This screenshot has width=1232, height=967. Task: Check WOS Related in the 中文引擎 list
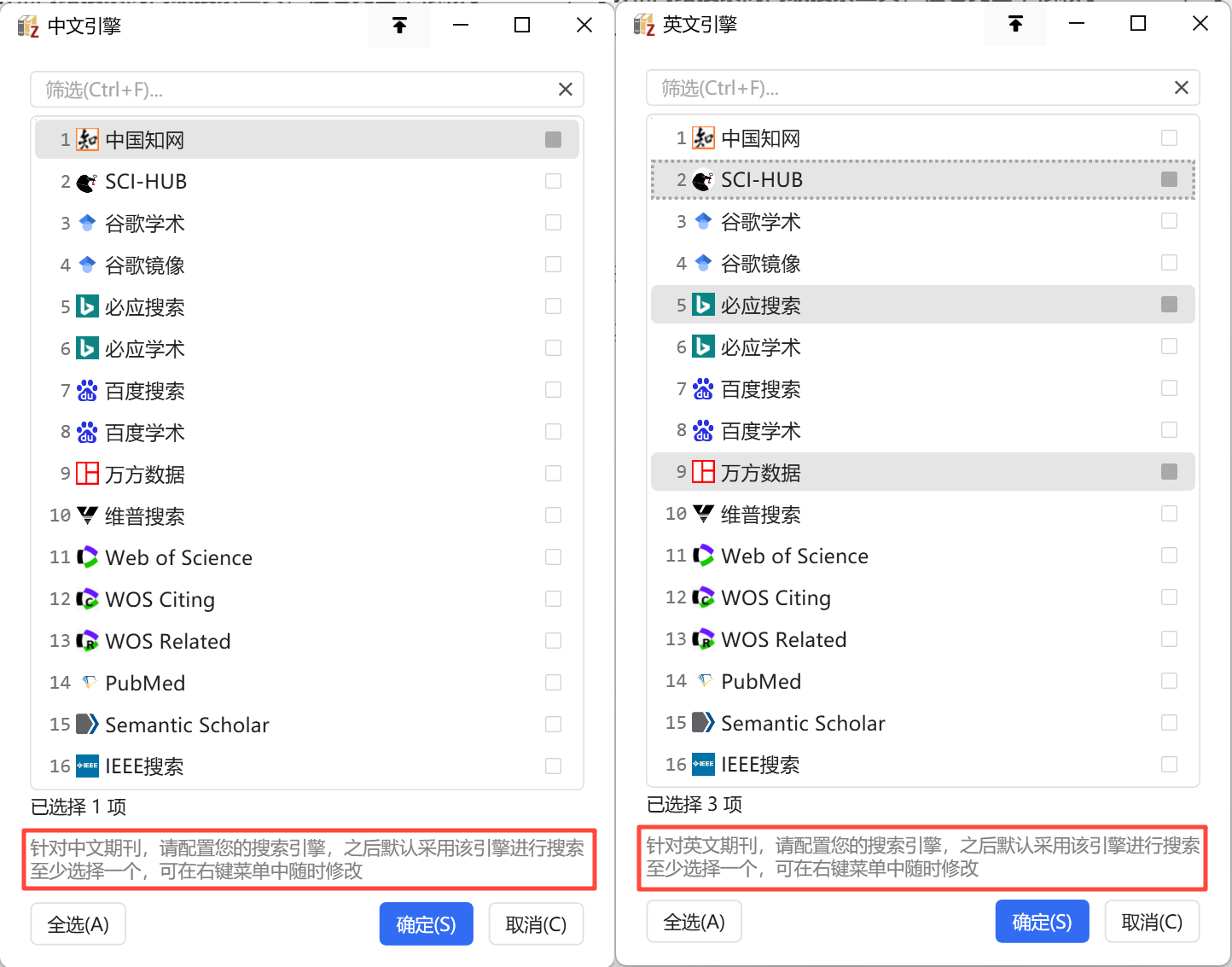[553, 641]
